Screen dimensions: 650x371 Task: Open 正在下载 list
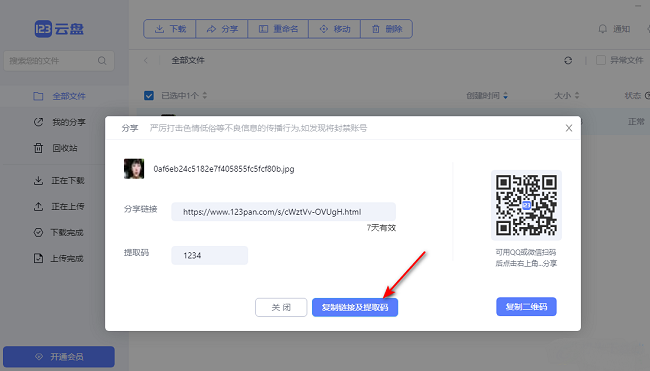pyautogui.click(x=59, y=181)
